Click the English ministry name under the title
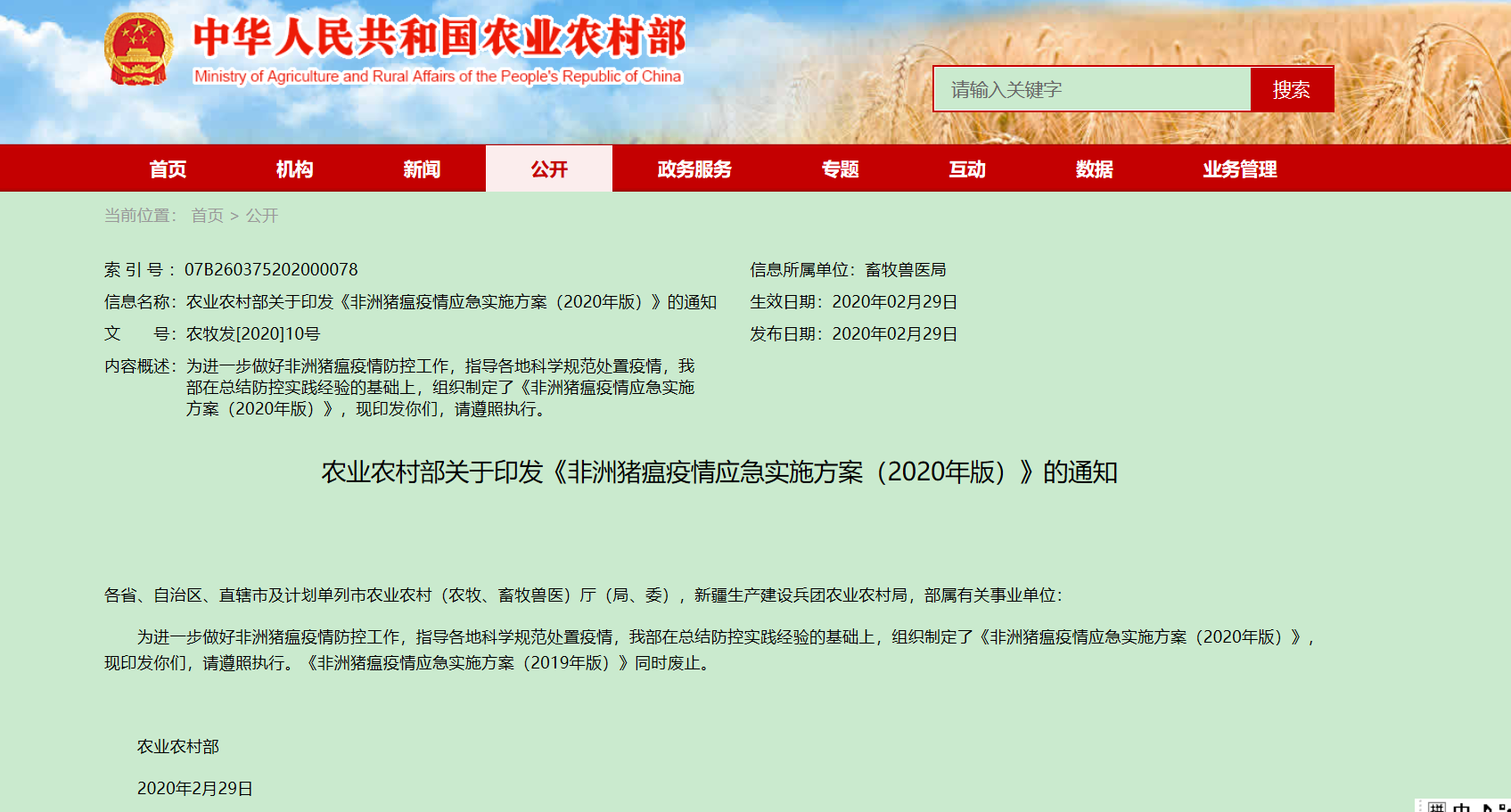 [438, 77]
